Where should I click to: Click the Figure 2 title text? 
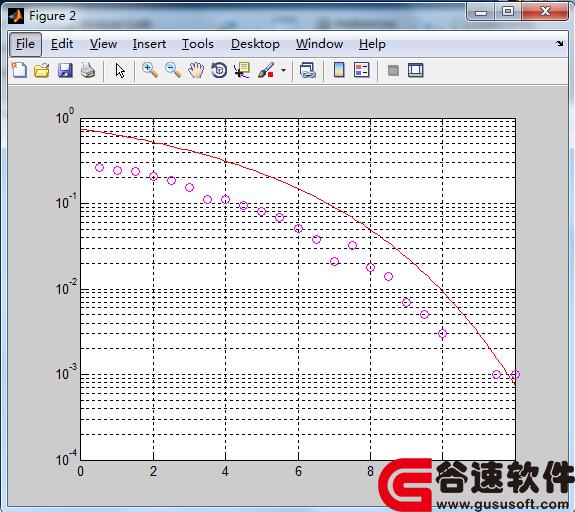point(52,16)
